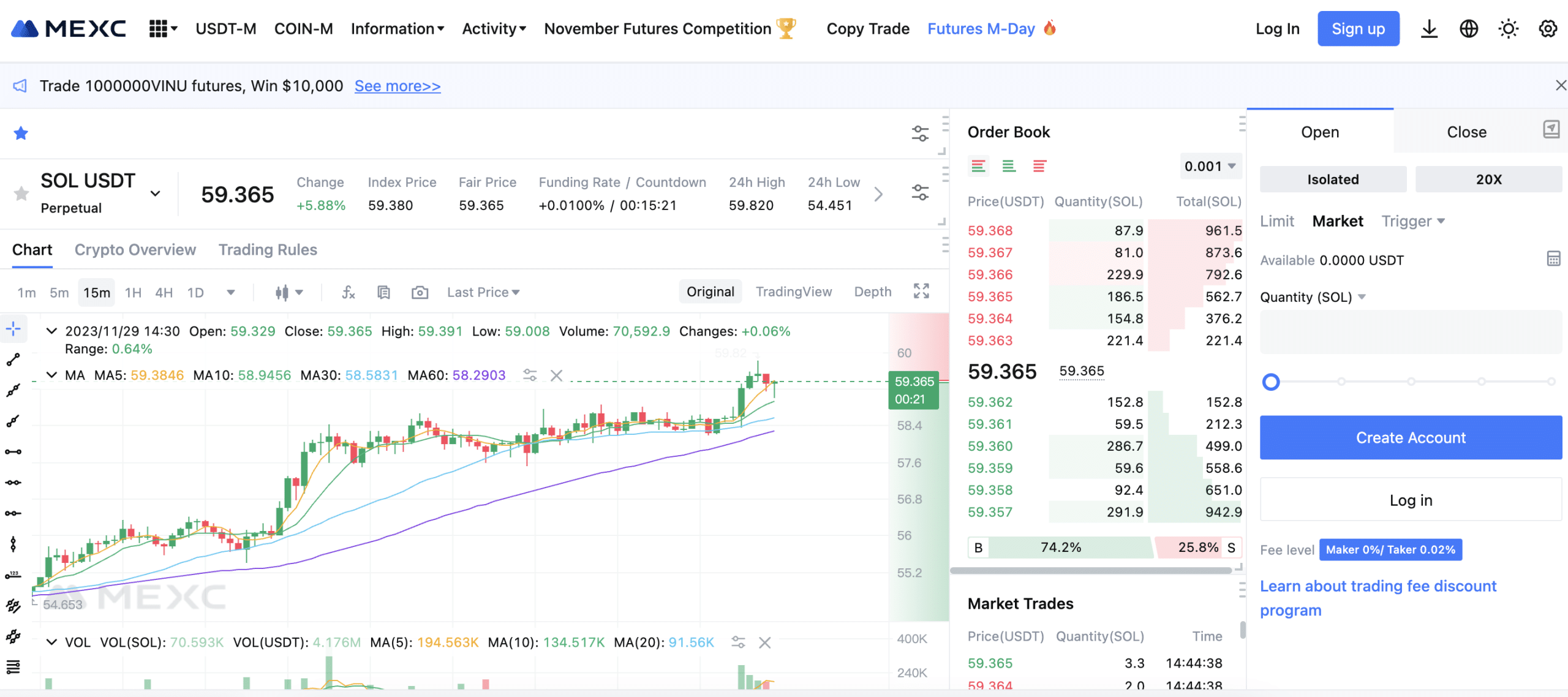Select the 1H timeframe
Image resolution: width=1568 pixels, height=697 pixels.
tap(133, 293)
